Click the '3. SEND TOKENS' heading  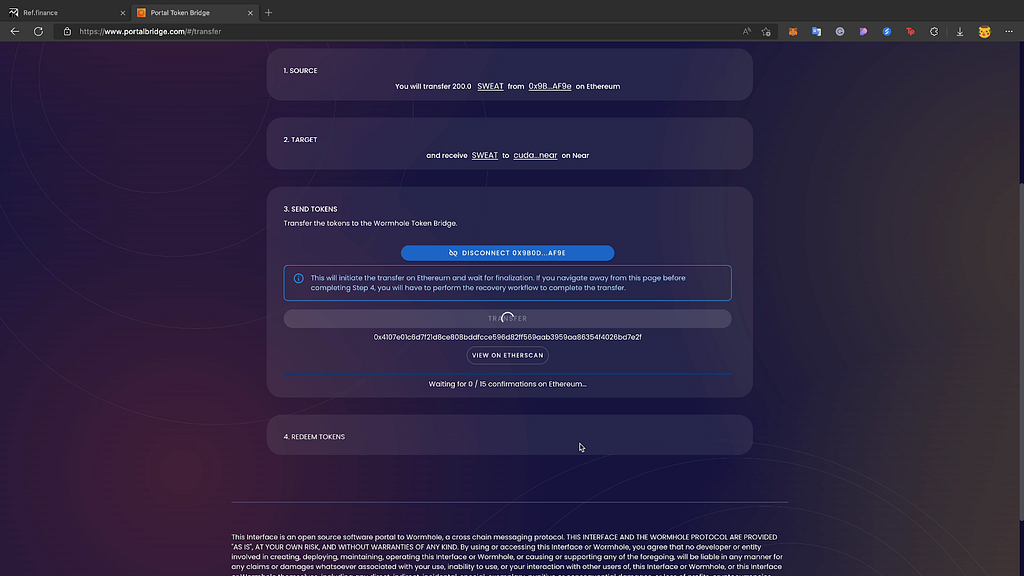[310, 209]
